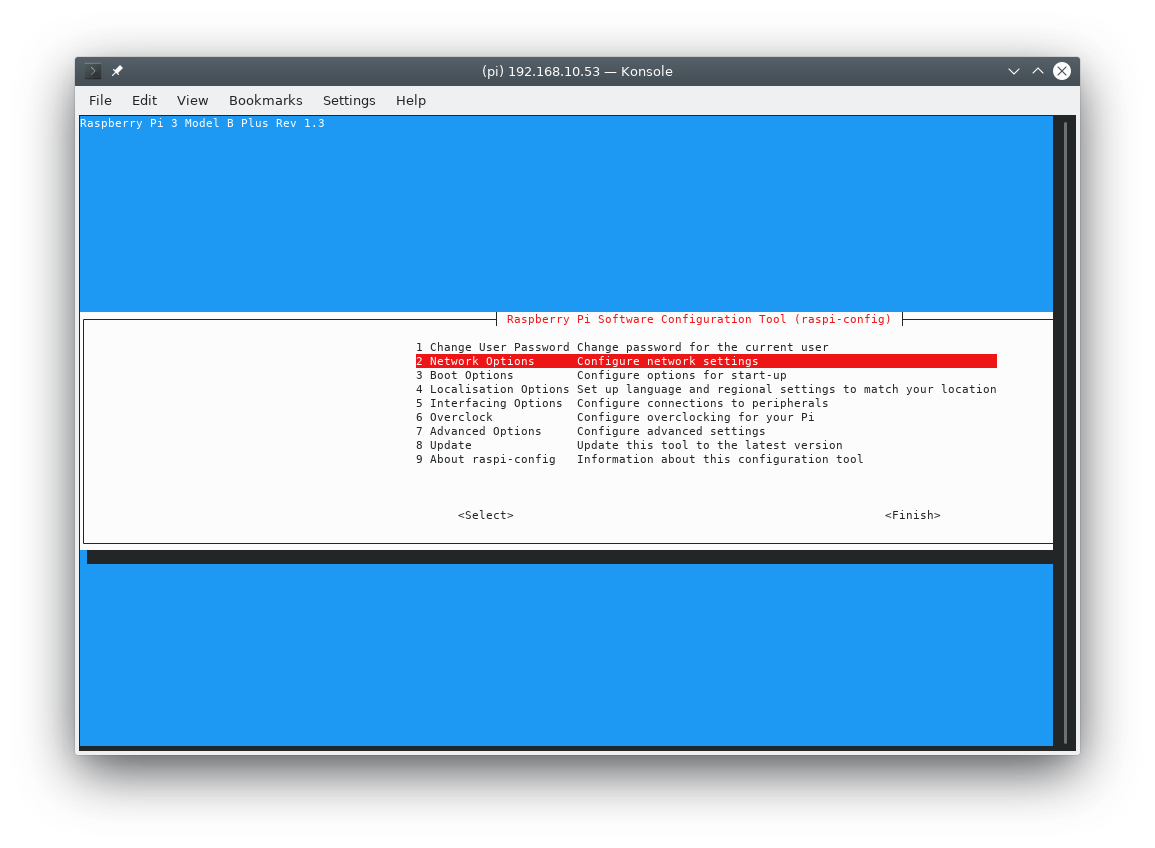Screen dimensions: 1155x848
Task: Maximize the Konsole window
Action: 1038,71
